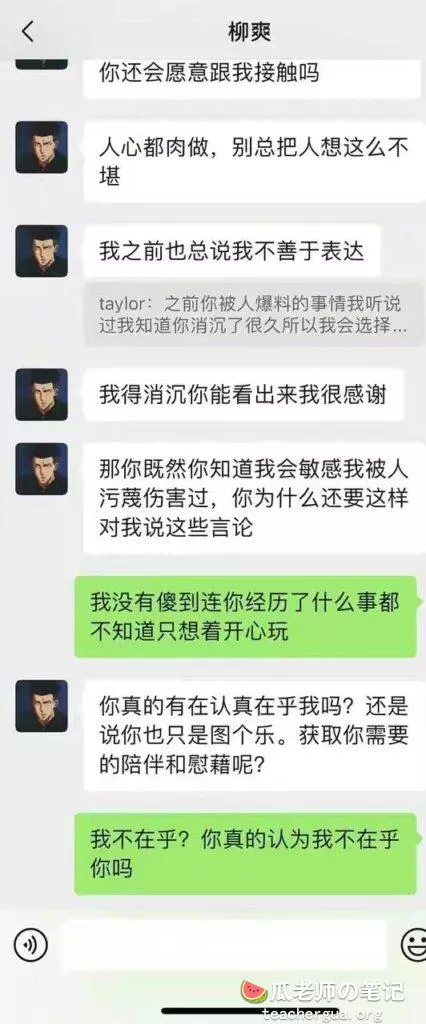Open the emoji picker smiley icon
This screenshot has width=426, height=1024.
[414, 944]
